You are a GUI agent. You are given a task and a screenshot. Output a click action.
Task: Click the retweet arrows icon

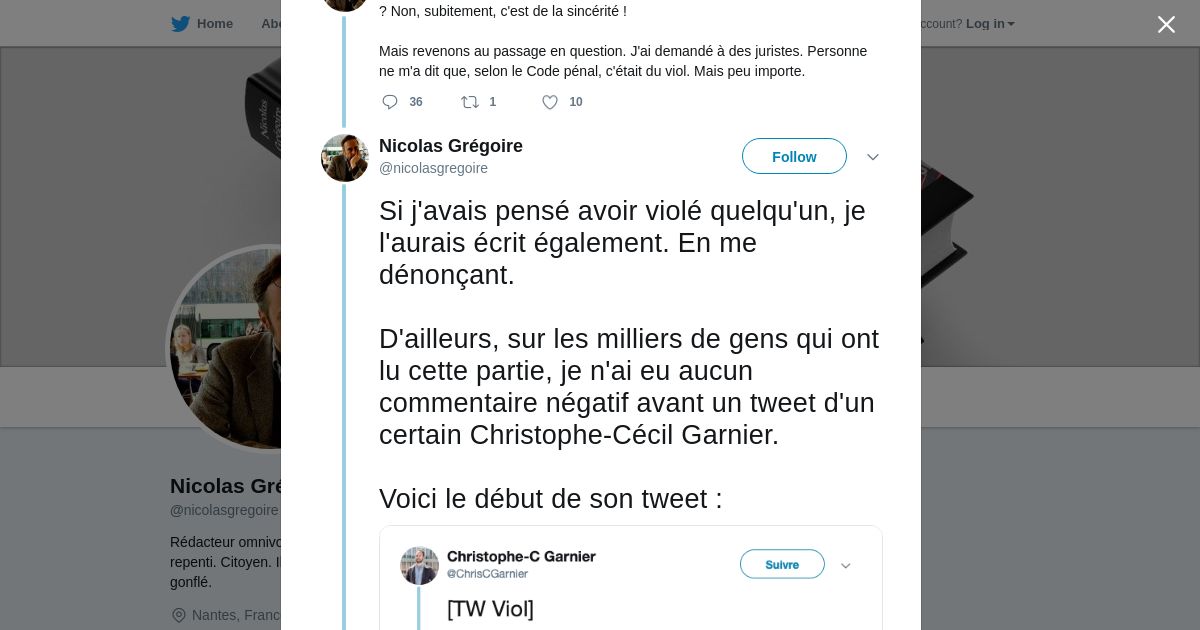pyautogui.click(x=469, y=102)
